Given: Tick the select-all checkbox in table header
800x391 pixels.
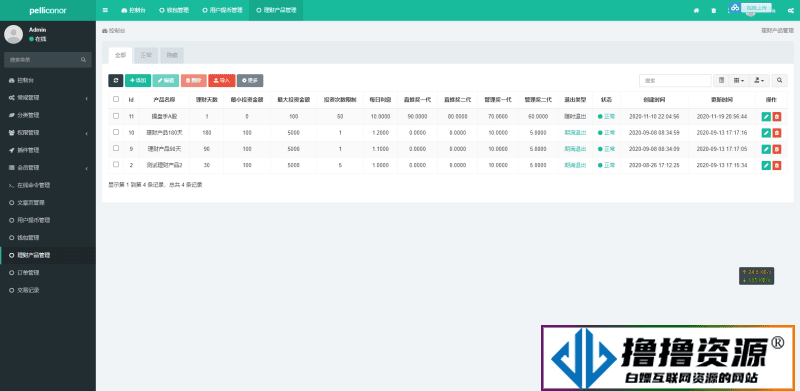Looking at the screenshot, I should pyautogui.click(x=116, y=99).
